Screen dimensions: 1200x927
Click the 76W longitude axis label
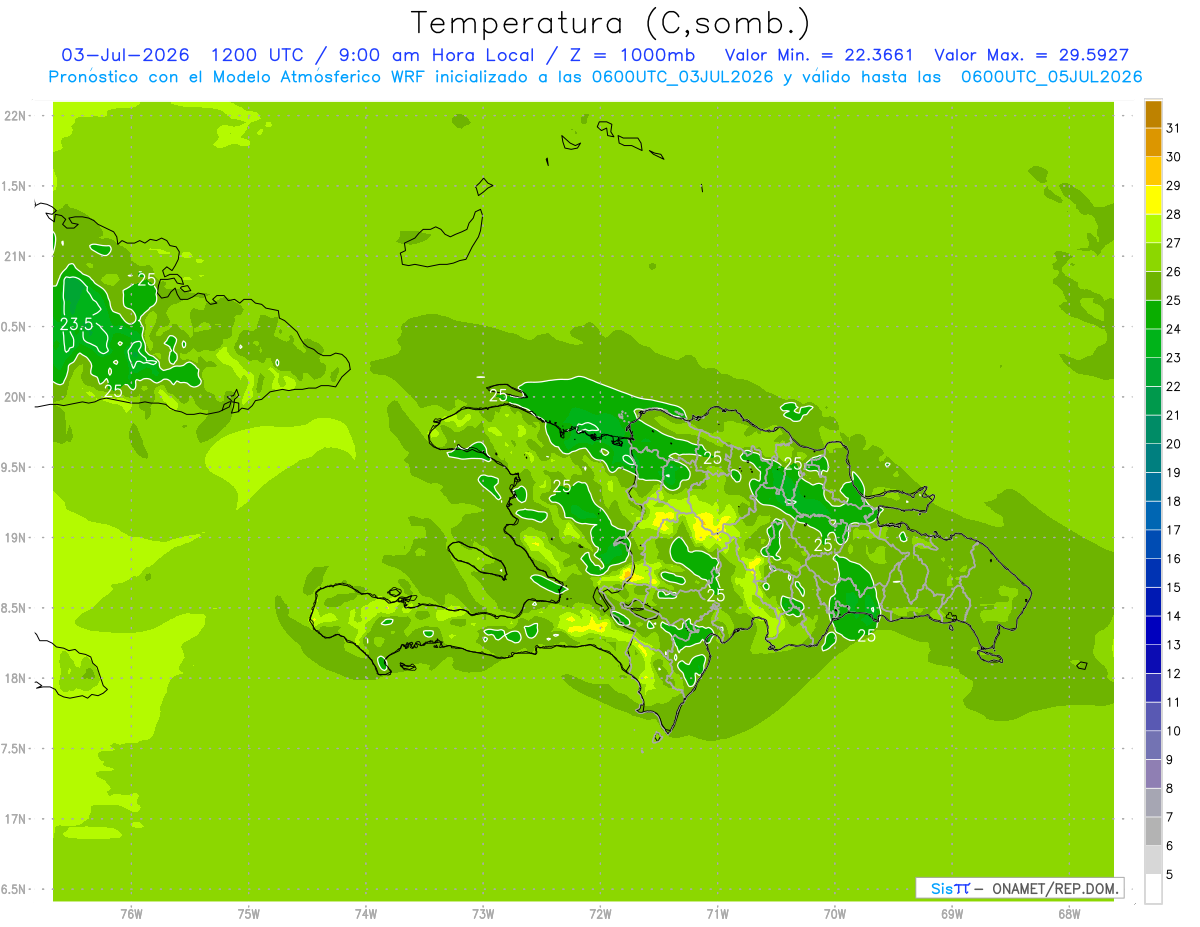(x=131, y=914)
